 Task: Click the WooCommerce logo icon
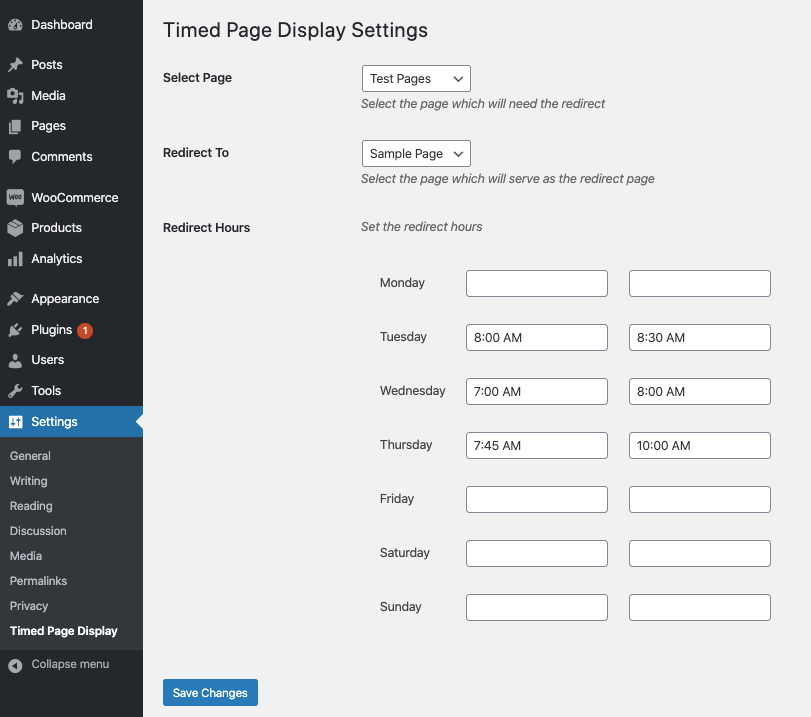(15, 198)
